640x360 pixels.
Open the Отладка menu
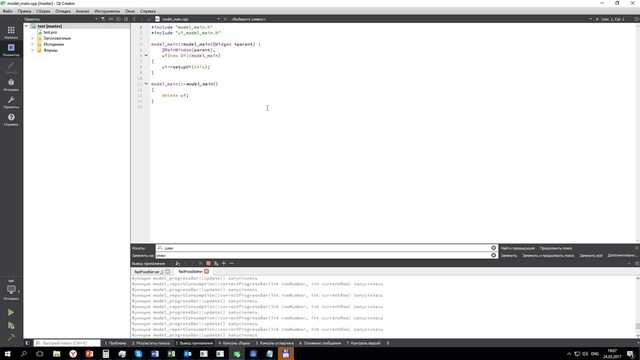pyautogui.click(x=63, y=11)
